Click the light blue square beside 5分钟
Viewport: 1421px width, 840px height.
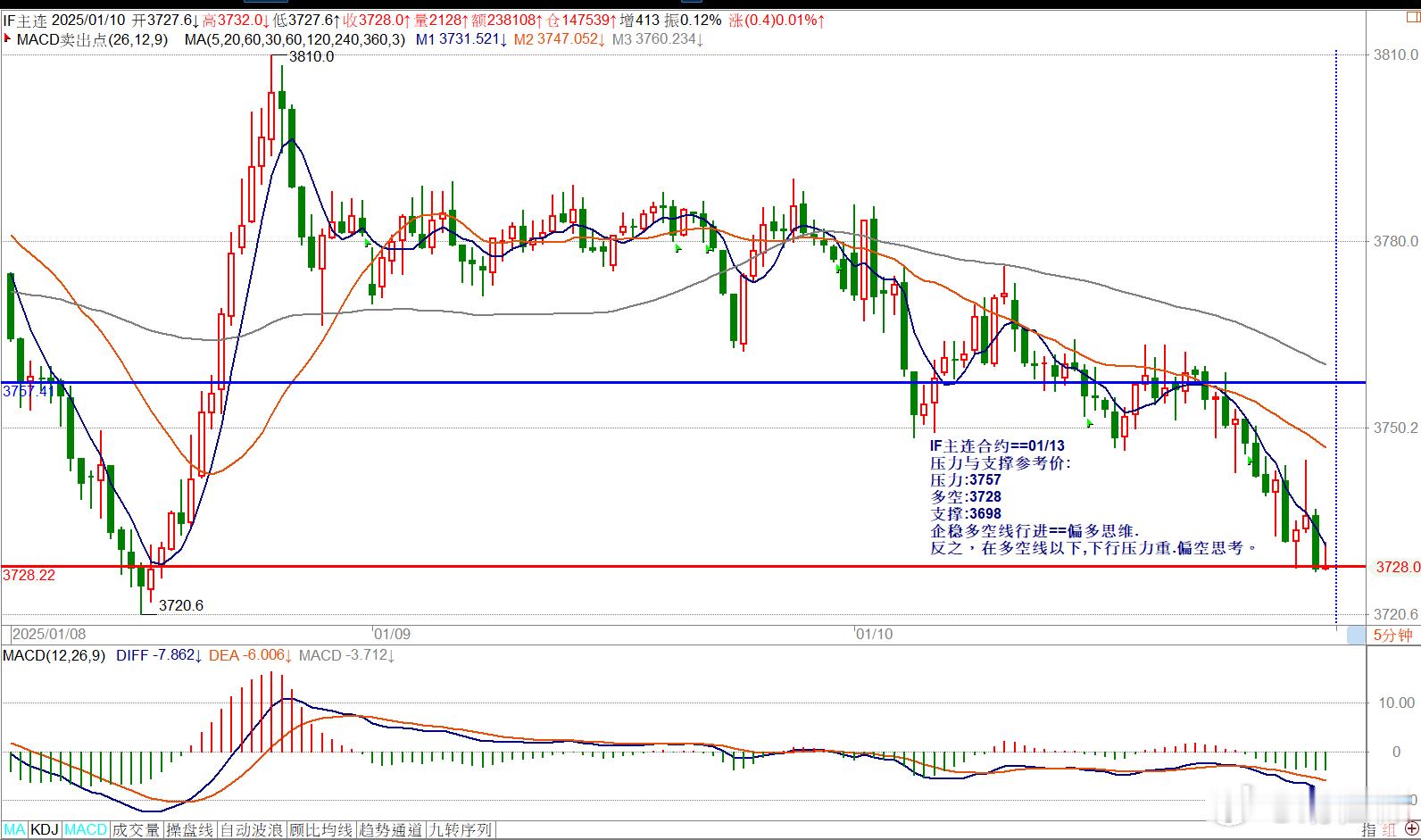tap(1356, 635)
